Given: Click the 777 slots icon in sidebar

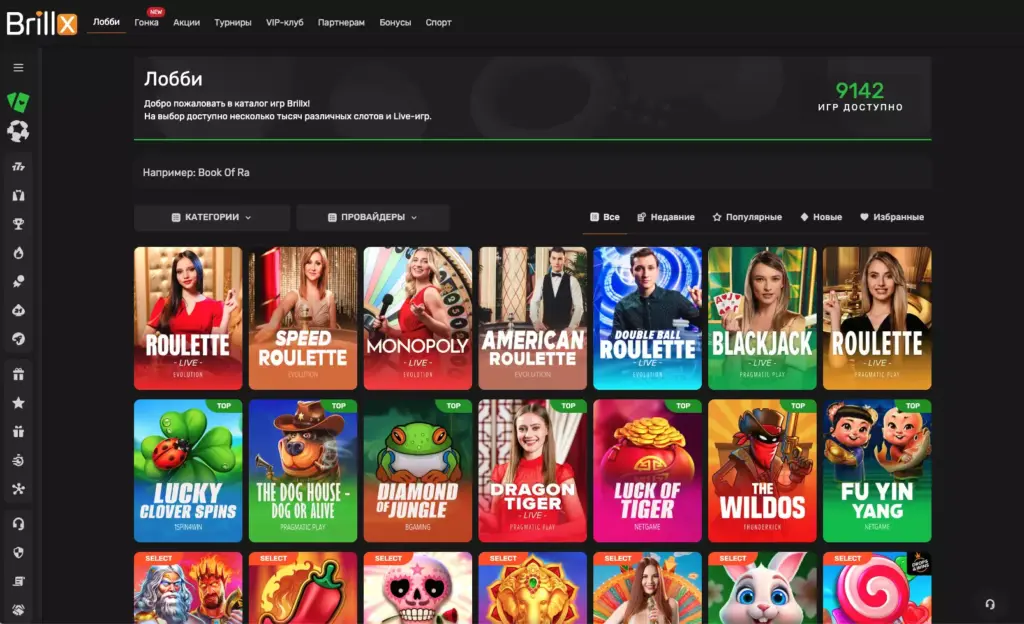Looking at the screenshot, I should [x=18, y=167].
